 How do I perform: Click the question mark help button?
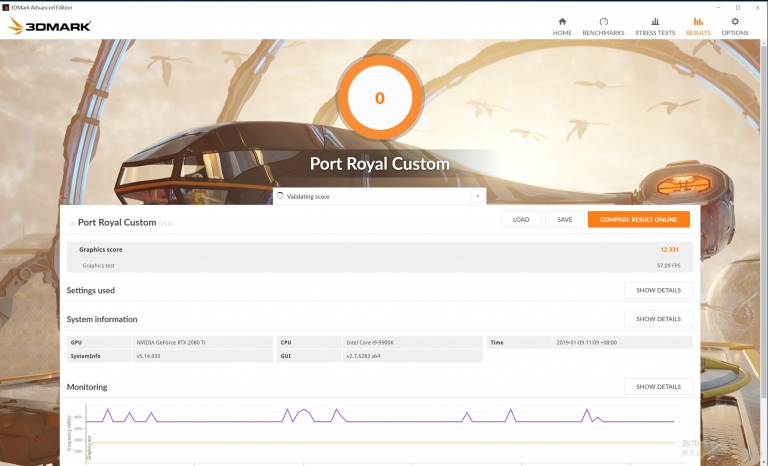pos(478,196)
